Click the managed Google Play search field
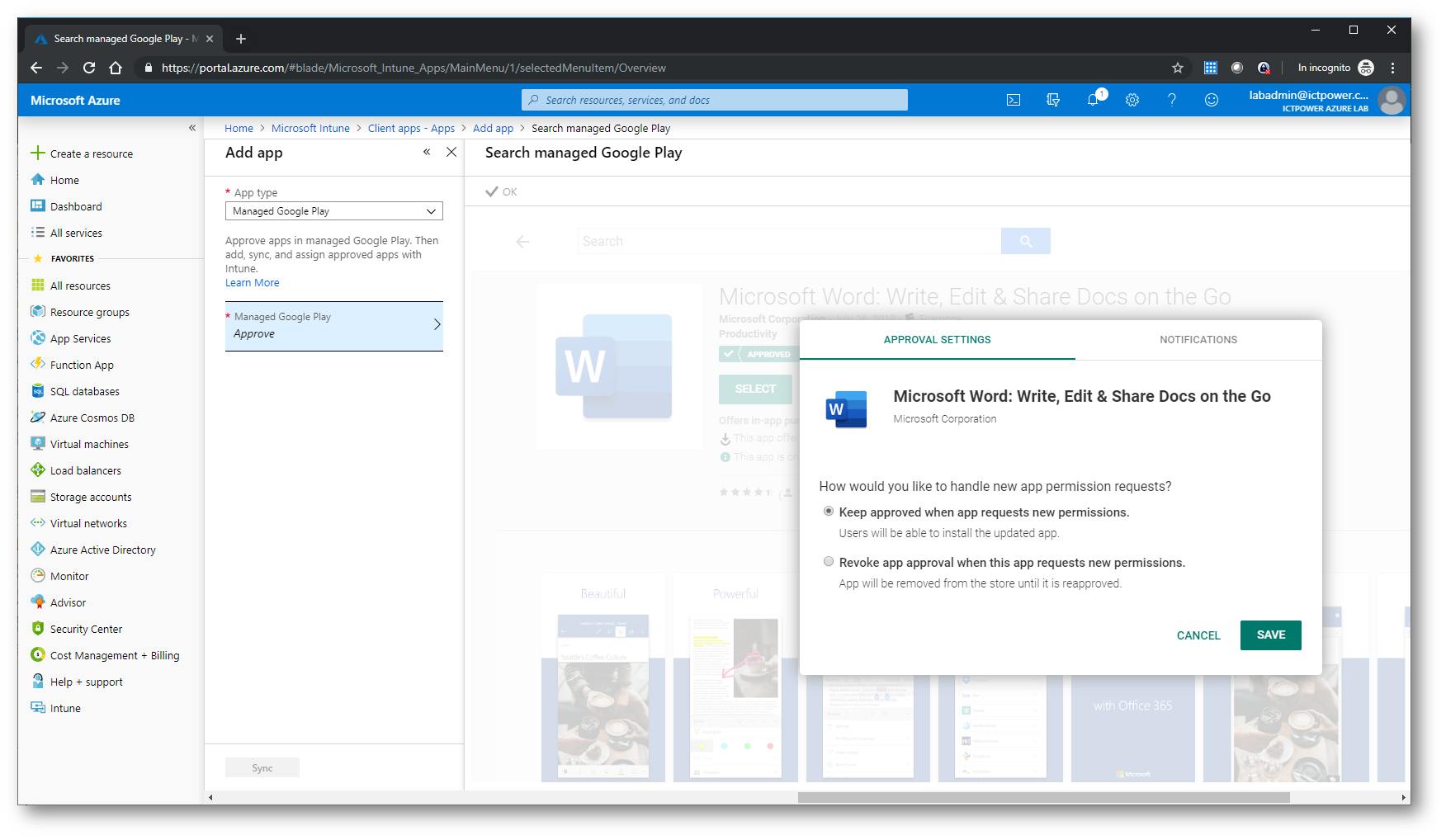The width and height of the screenshot is (1446, 840). [x=789, y=241]
